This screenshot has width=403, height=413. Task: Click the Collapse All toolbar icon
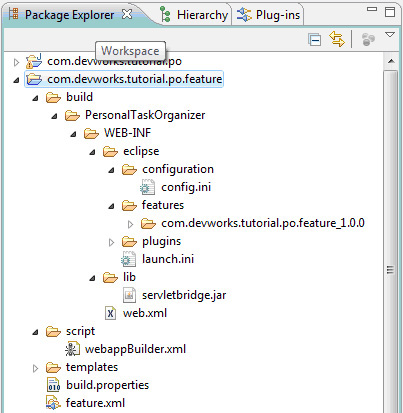click(314, 40)
